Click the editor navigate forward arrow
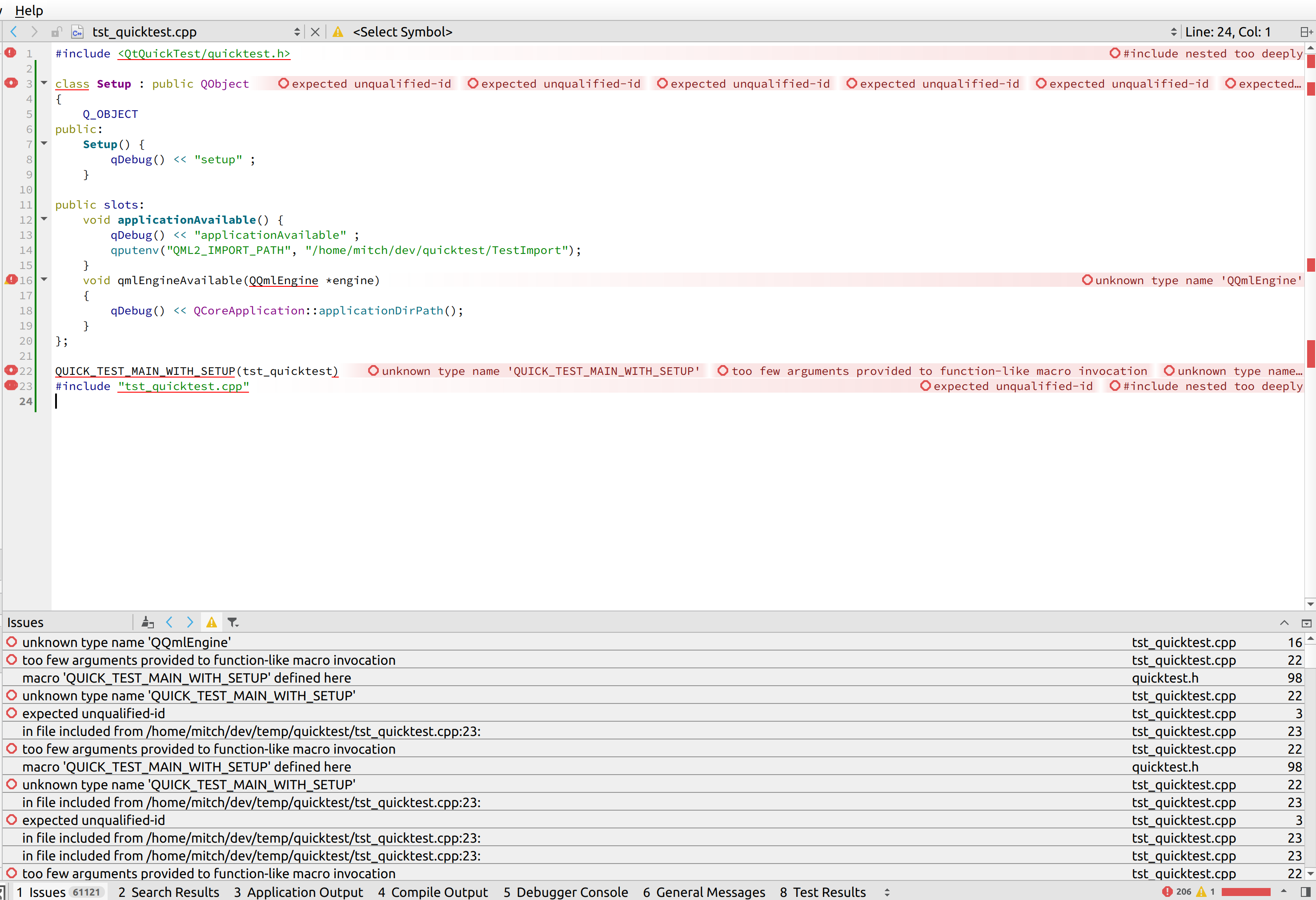The image size is (1316, 900). (x=34, y=32)
